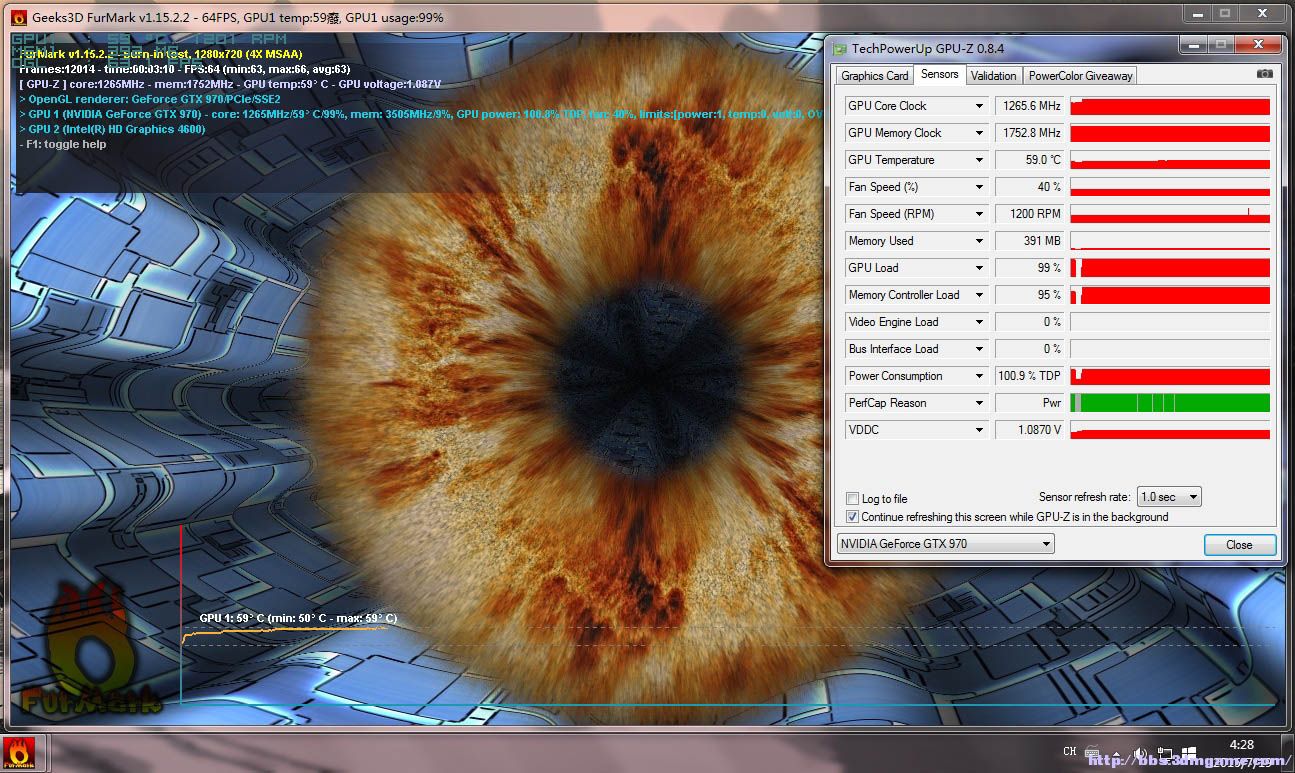Open the Sensor refresh rate dropdown
This screenshot has height=773, width=1295.
point(1169,497)
